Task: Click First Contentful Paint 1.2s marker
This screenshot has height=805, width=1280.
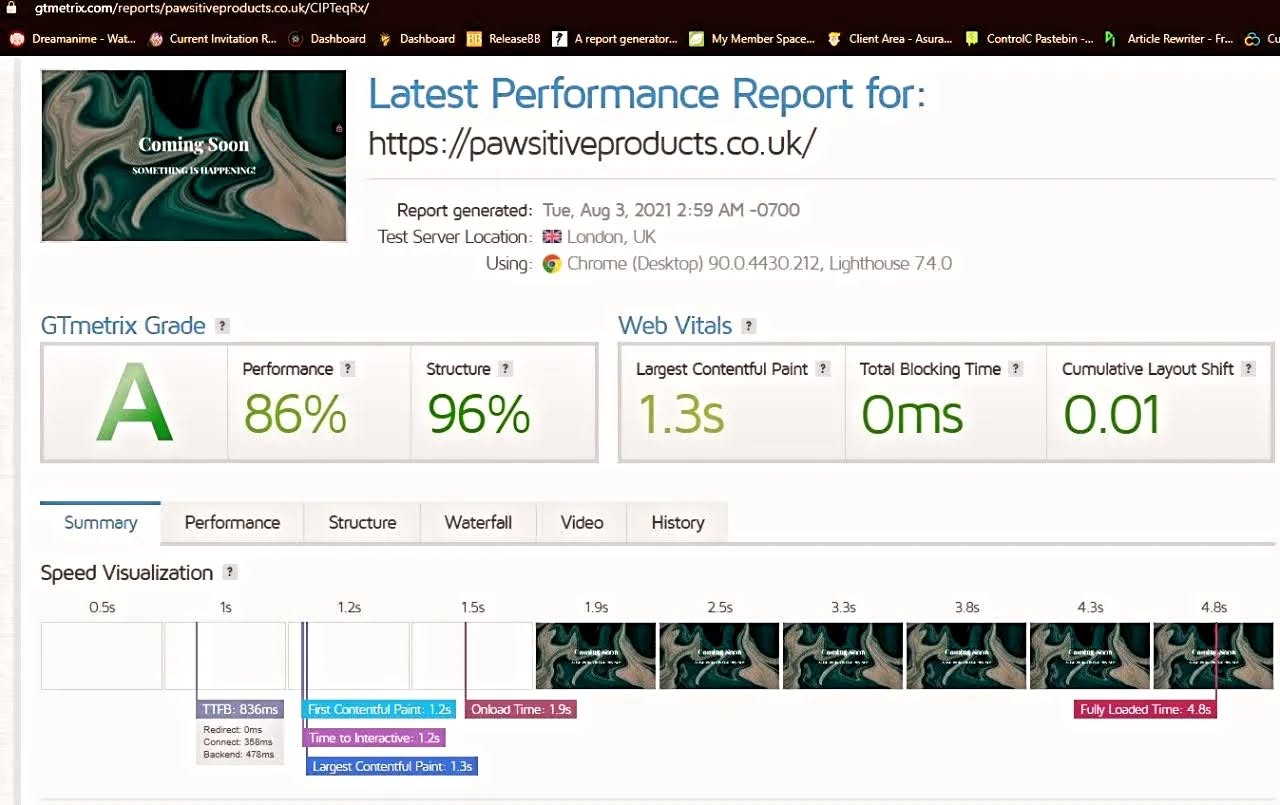Action: point(379,709)
